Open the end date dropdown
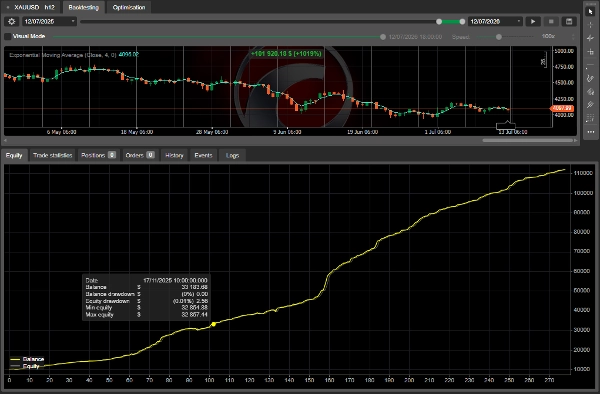600x394 pixels. click(495, 21)
